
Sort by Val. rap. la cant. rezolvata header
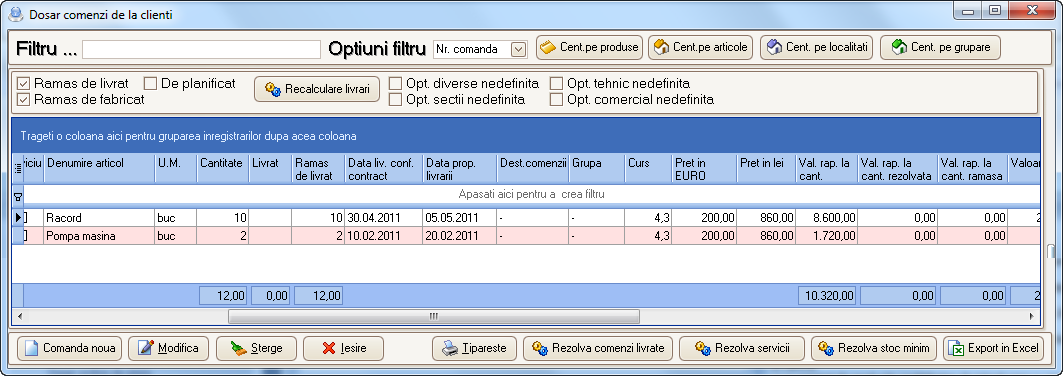[x=897, y=169]
